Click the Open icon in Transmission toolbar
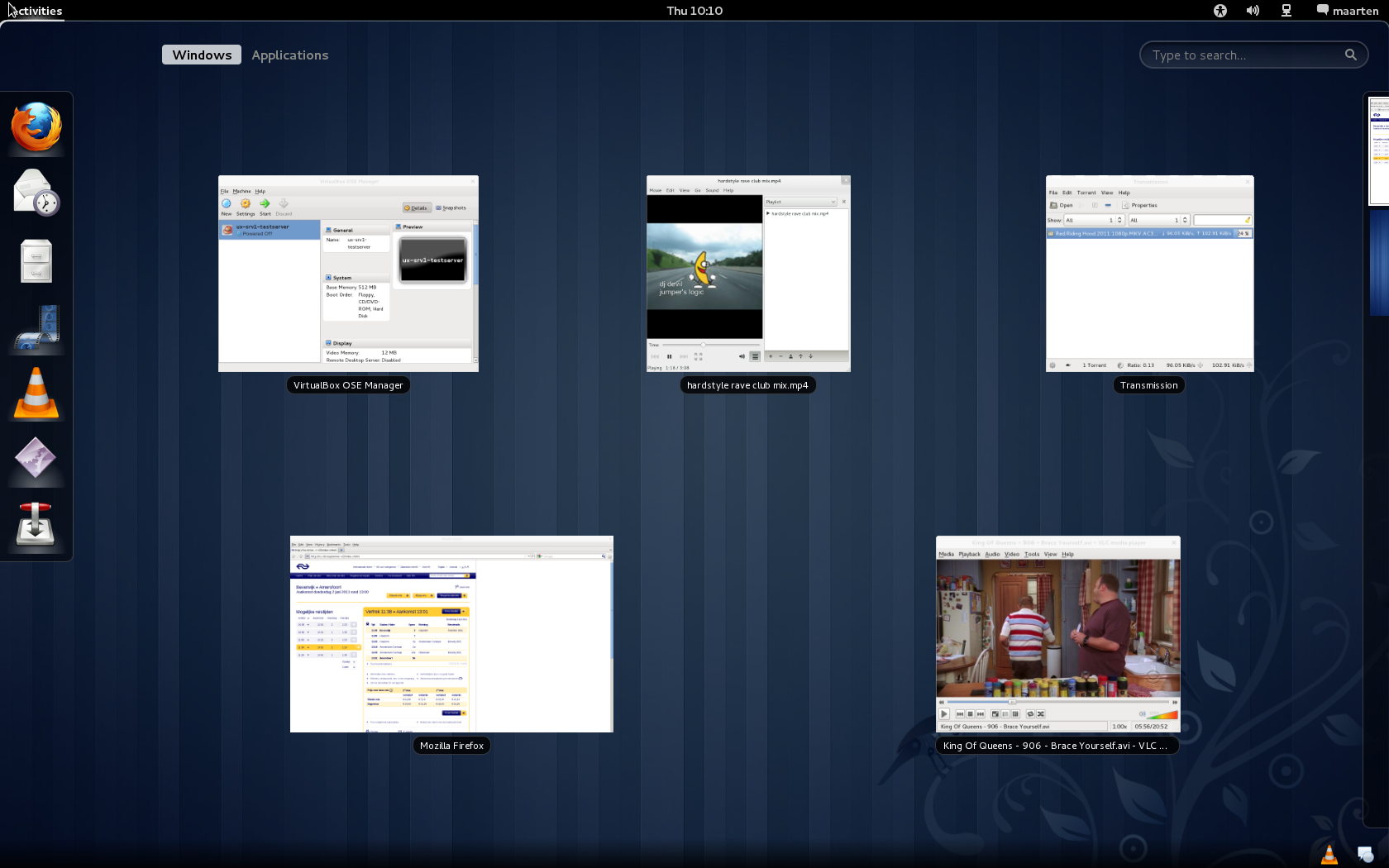This screenshot has height=868, width=1389. click(1060, 205)
